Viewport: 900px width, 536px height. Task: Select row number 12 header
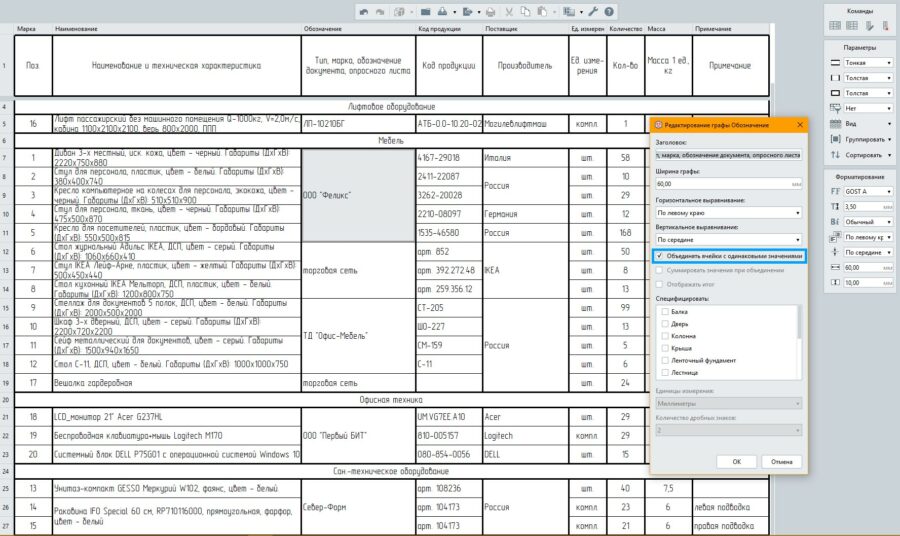(x=6, y=251)
